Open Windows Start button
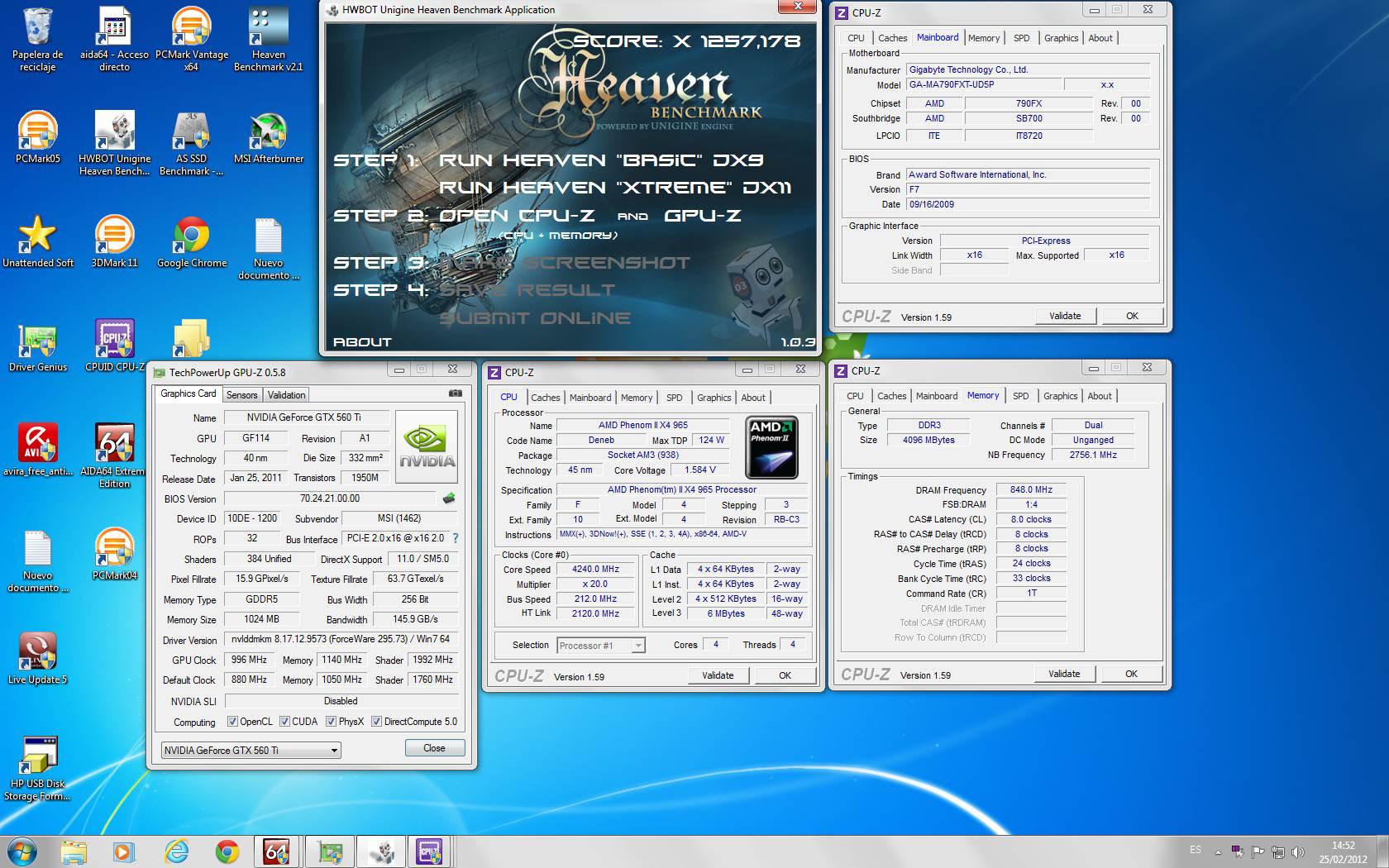 click(x=22, y=851)
